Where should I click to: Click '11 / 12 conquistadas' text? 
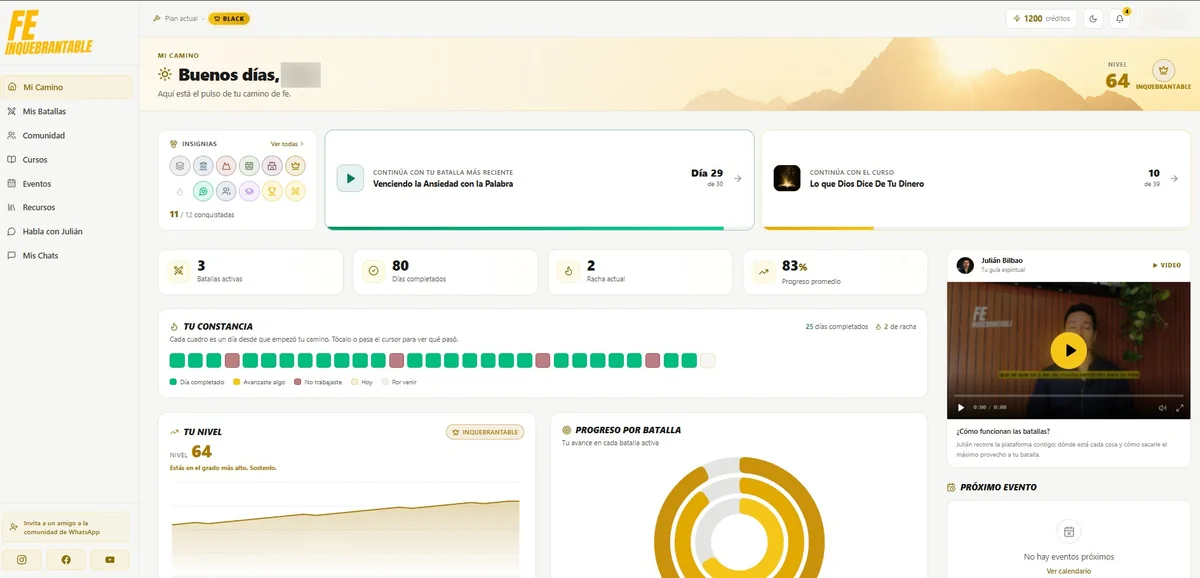pyautogui.click(x=202, y=214)
